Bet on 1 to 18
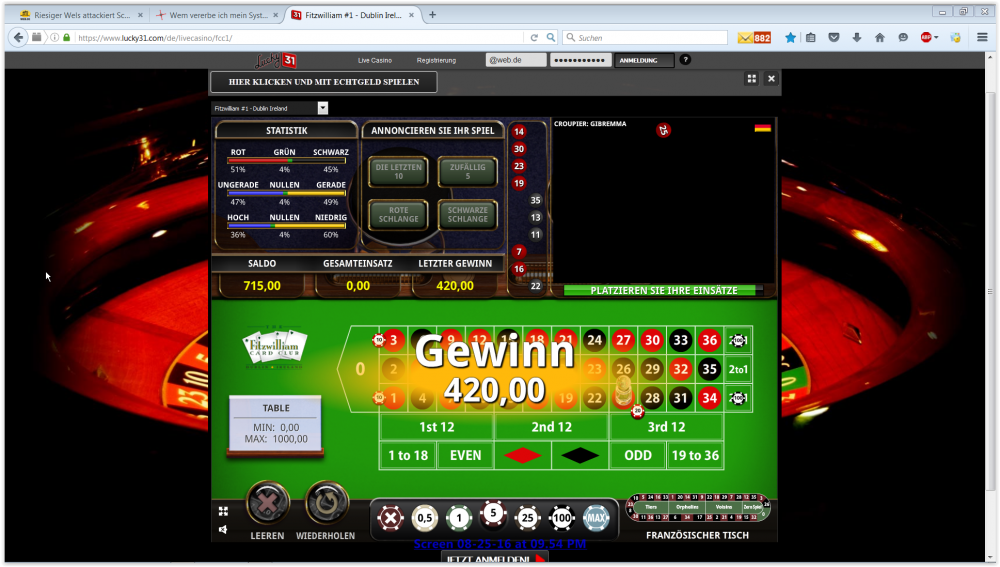 [408, 455]
